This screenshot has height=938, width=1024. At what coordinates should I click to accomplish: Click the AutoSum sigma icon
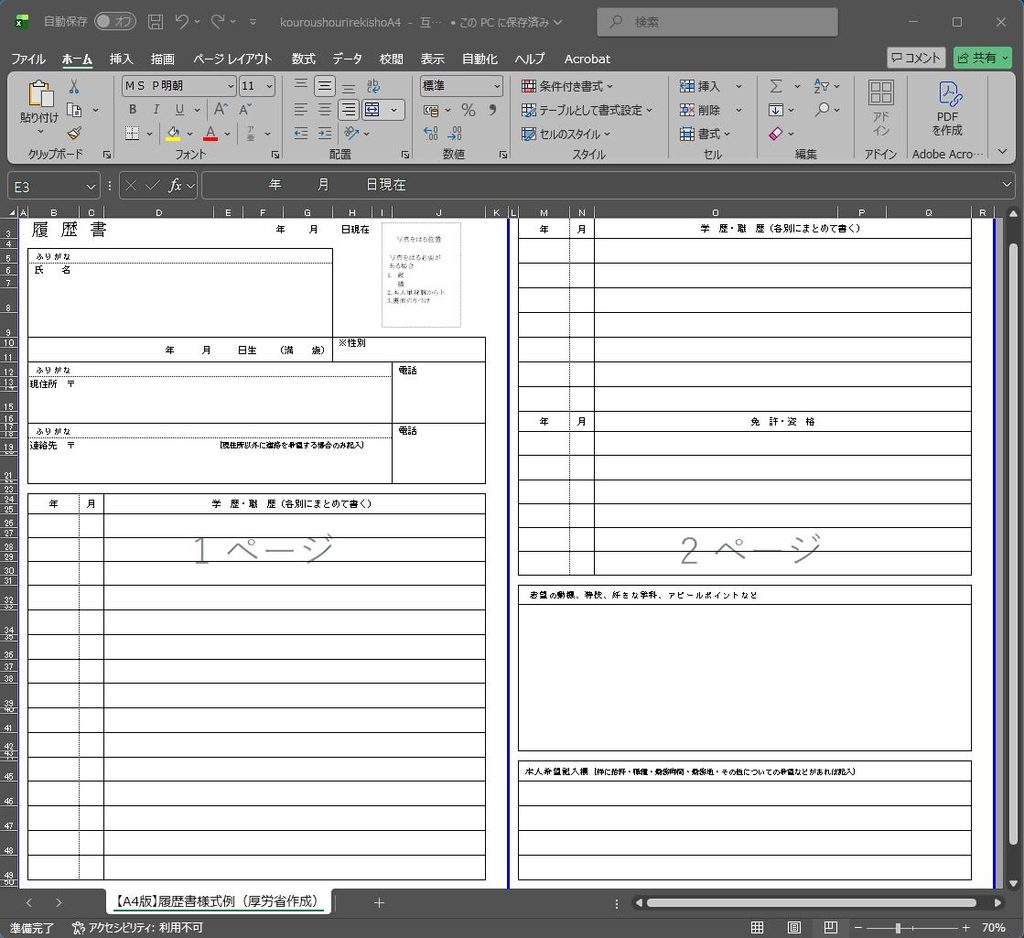775,86
